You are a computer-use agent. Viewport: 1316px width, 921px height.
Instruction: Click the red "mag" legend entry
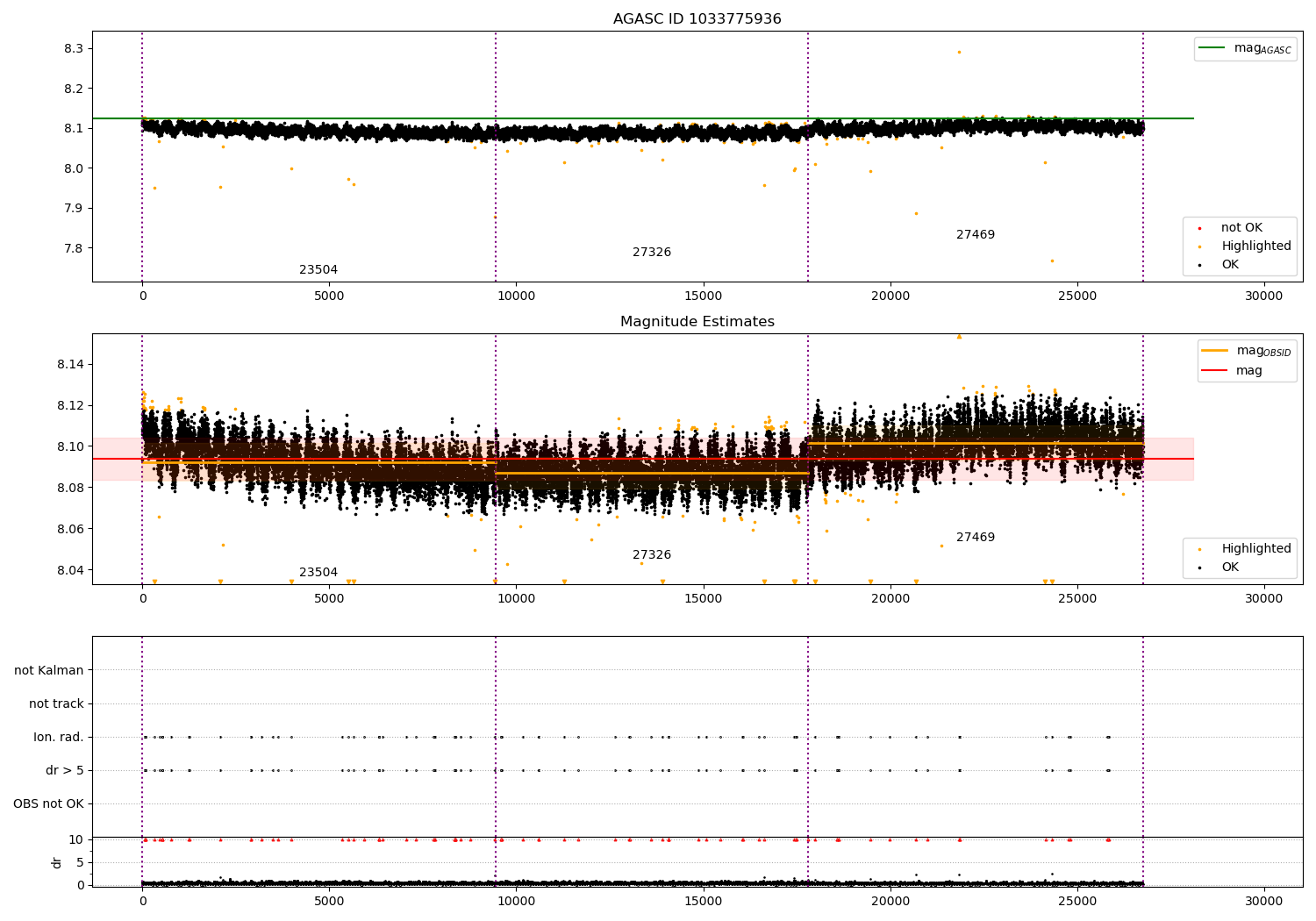[x=1233, y=370]
